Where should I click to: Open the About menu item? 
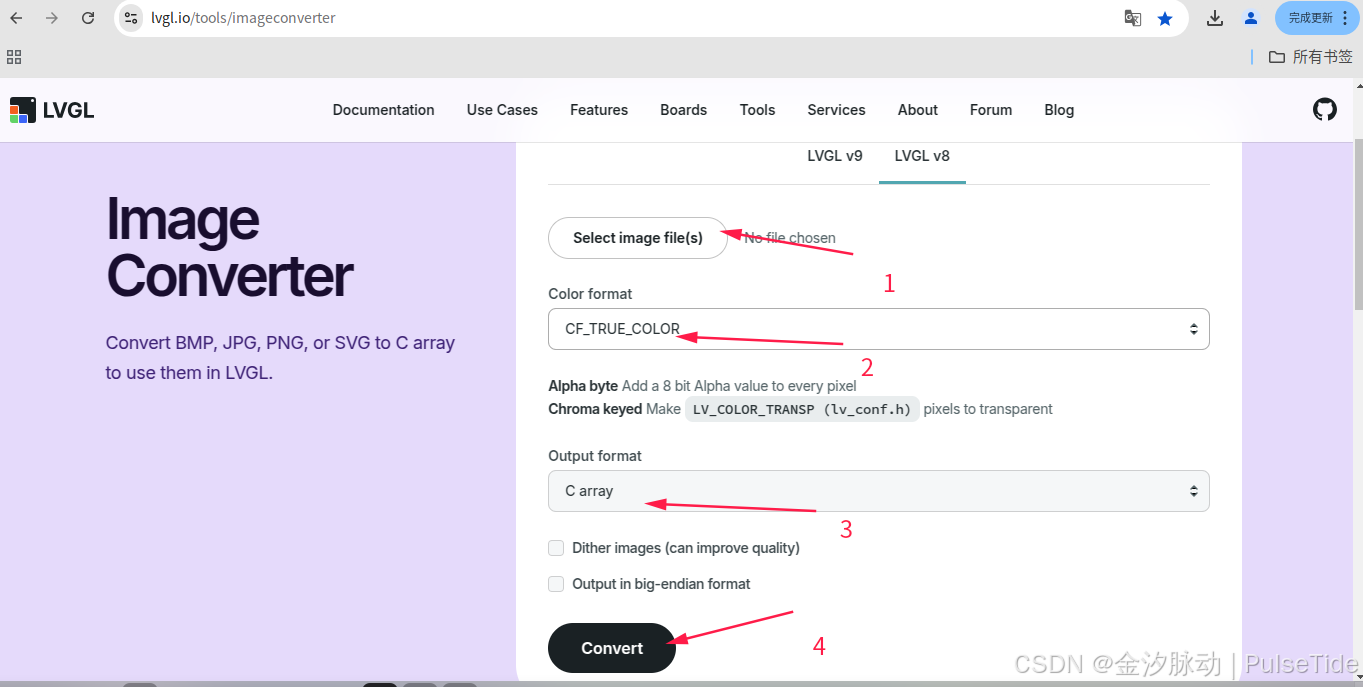pyautogui.click(x=918, y=110)
